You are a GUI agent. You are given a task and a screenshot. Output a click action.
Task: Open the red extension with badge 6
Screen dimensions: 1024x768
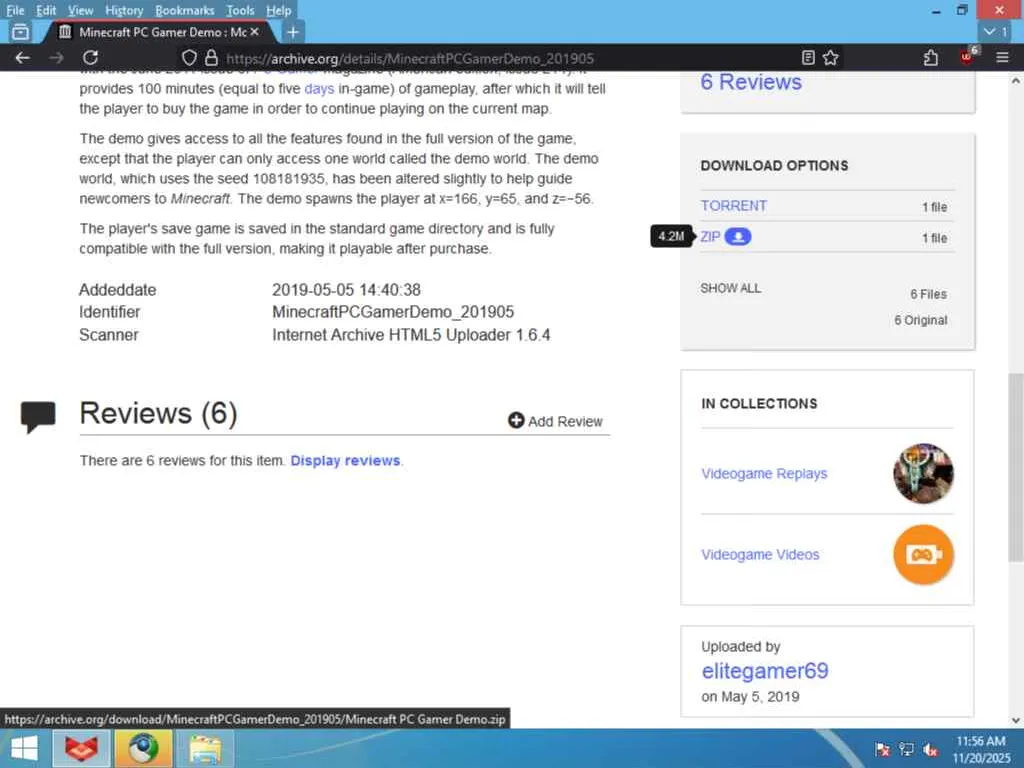[968, 56]
